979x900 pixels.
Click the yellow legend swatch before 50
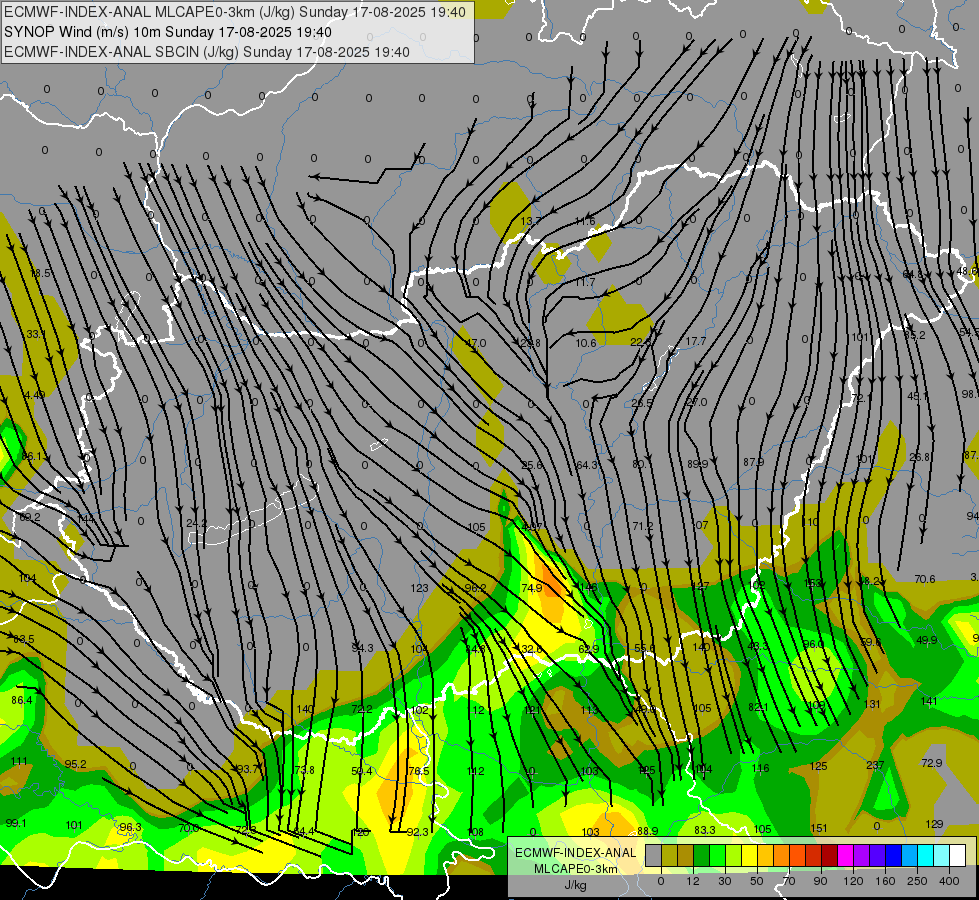749,855
